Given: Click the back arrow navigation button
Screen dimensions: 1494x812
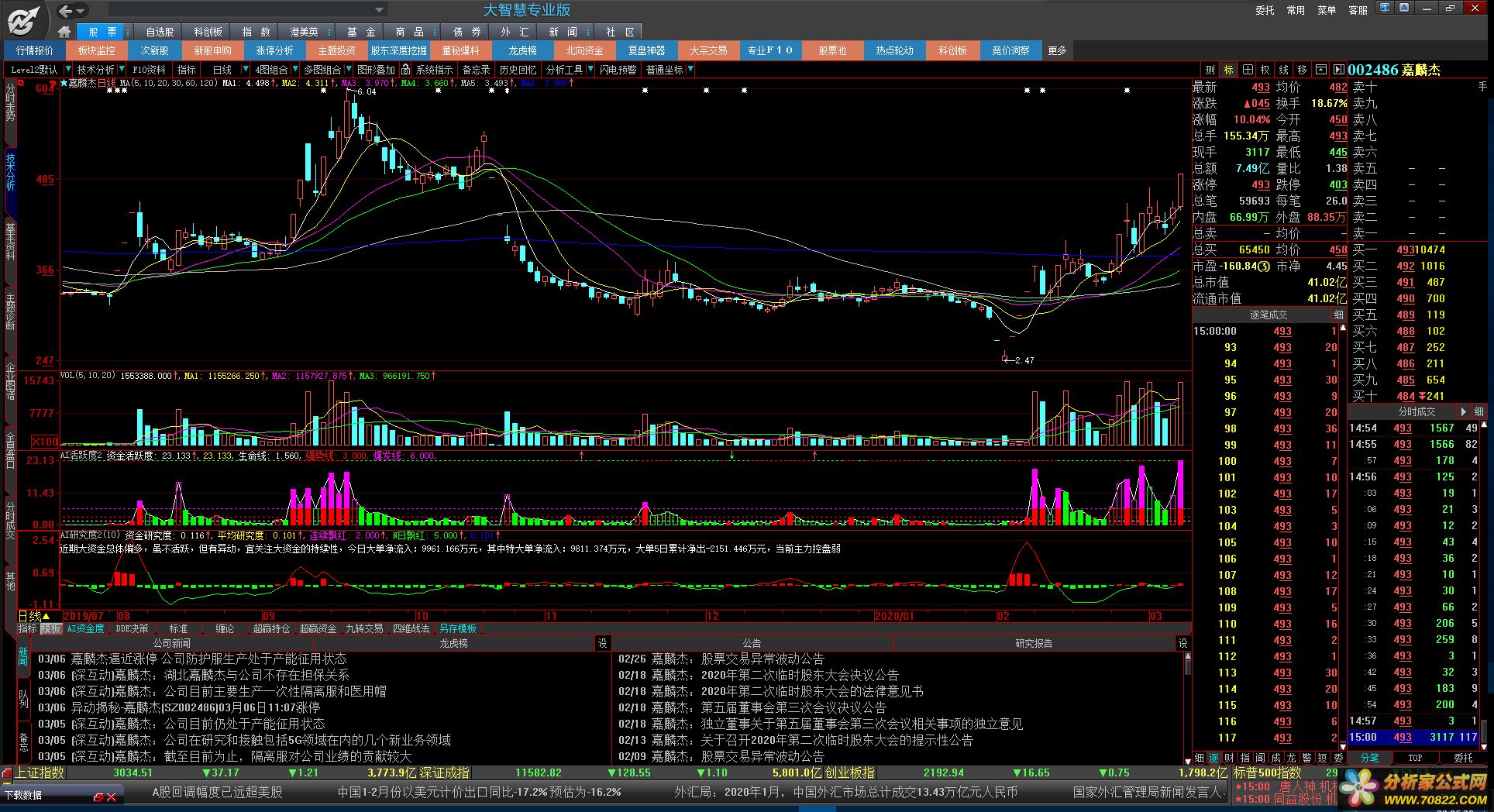Looking at the screenshot, I should 66,11.
